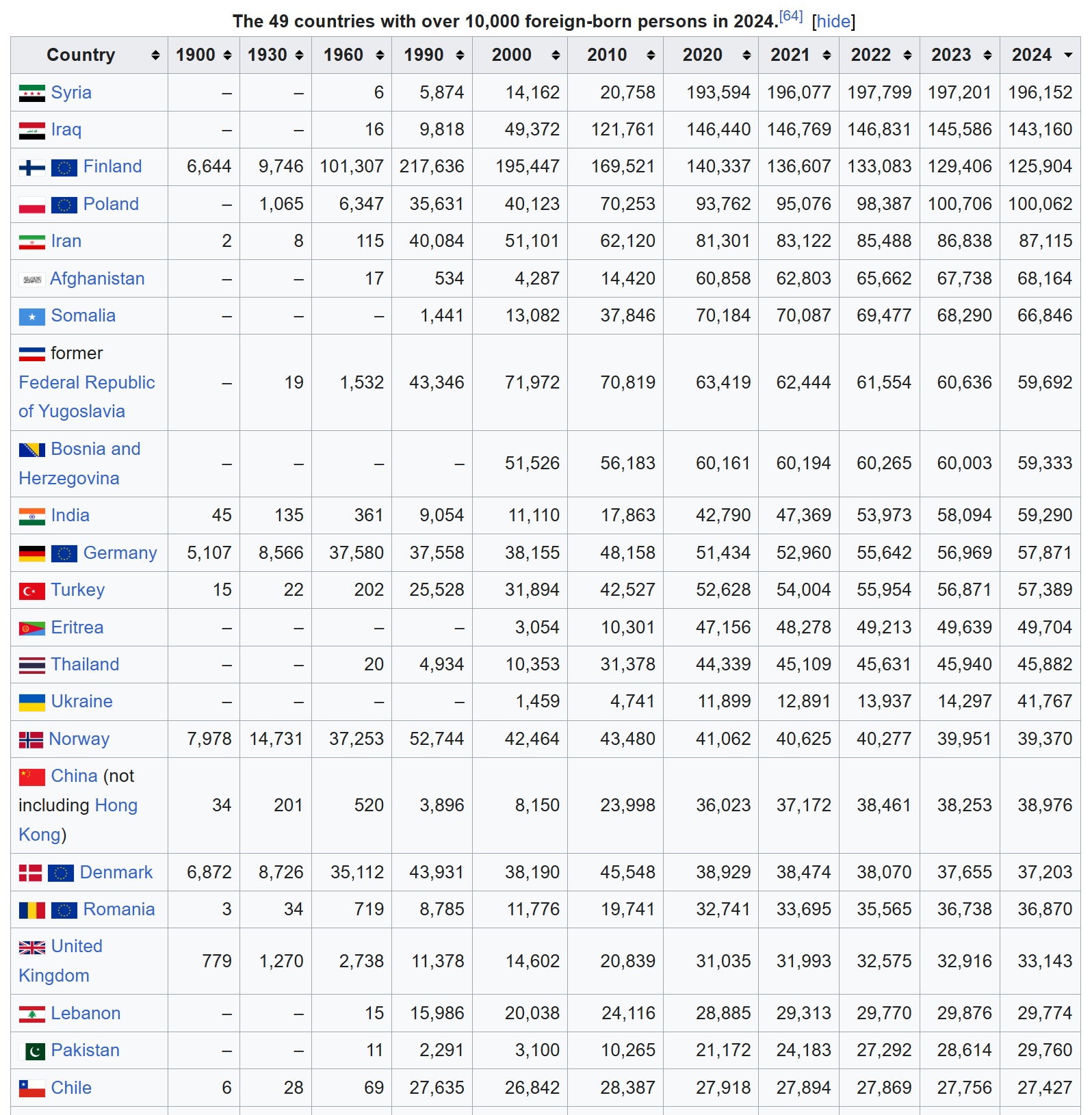The width and height of the screenshot is (1092, 1115).
Task: Open the Hong Kong link
Action: (x=78, y=820)
